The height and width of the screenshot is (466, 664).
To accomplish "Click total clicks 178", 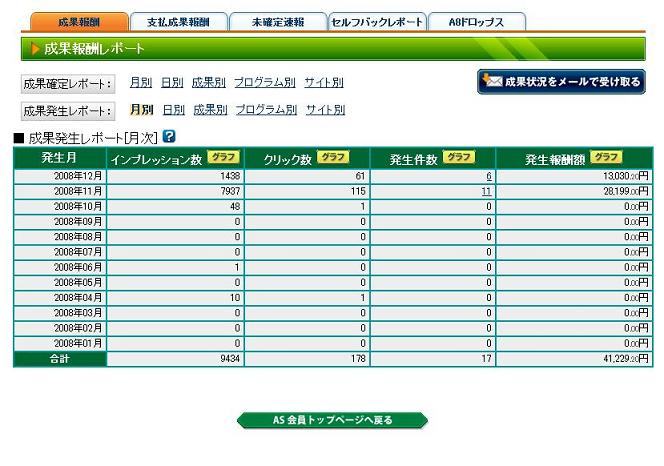I will point(358,359).
